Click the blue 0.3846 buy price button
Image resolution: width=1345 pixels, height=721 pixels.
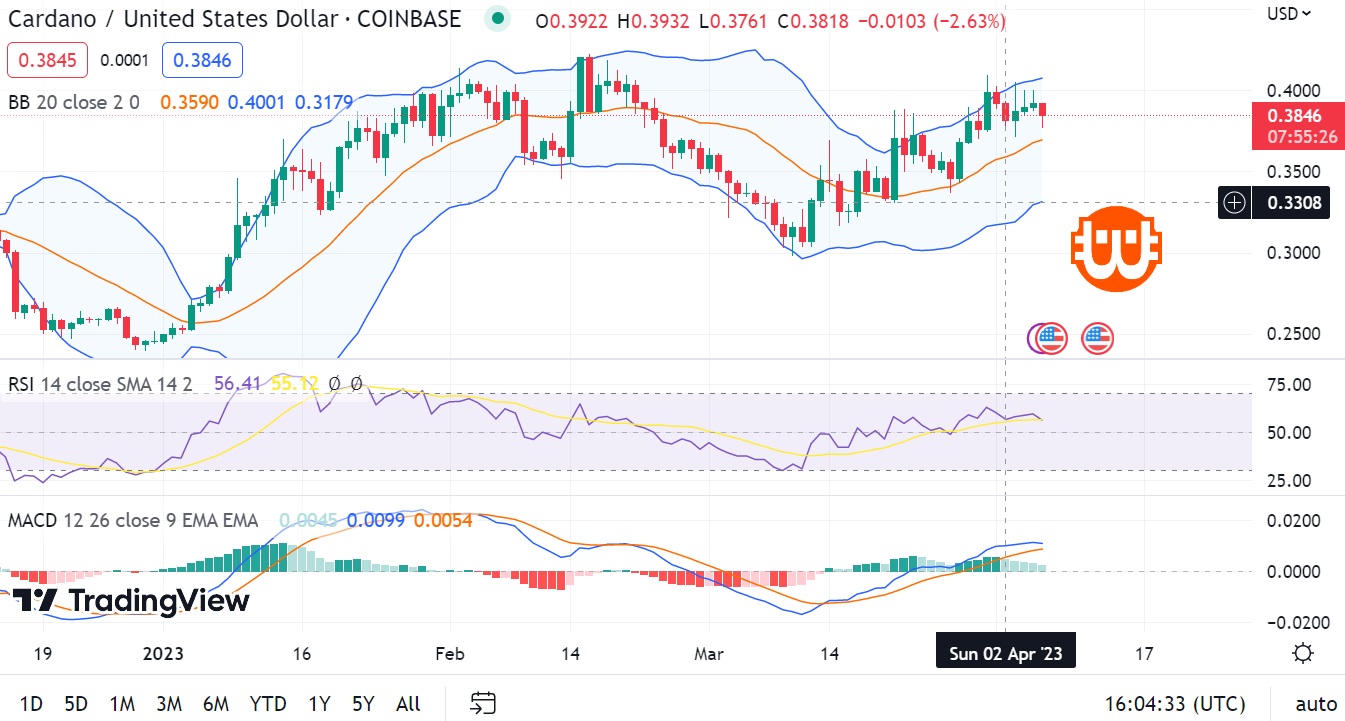tap(202, 61)
